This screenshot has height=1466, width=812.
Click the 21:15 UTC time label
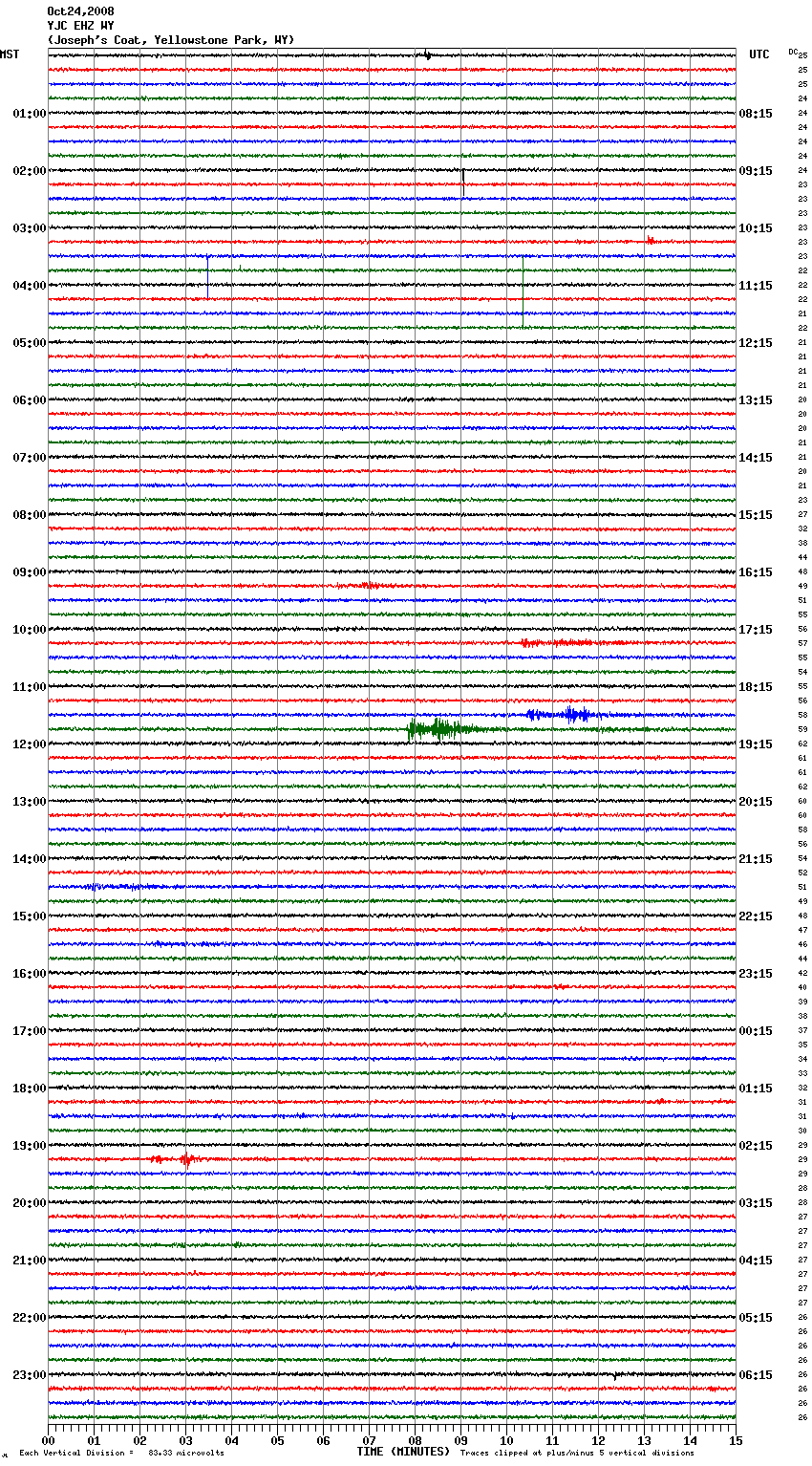click(756, 859)
